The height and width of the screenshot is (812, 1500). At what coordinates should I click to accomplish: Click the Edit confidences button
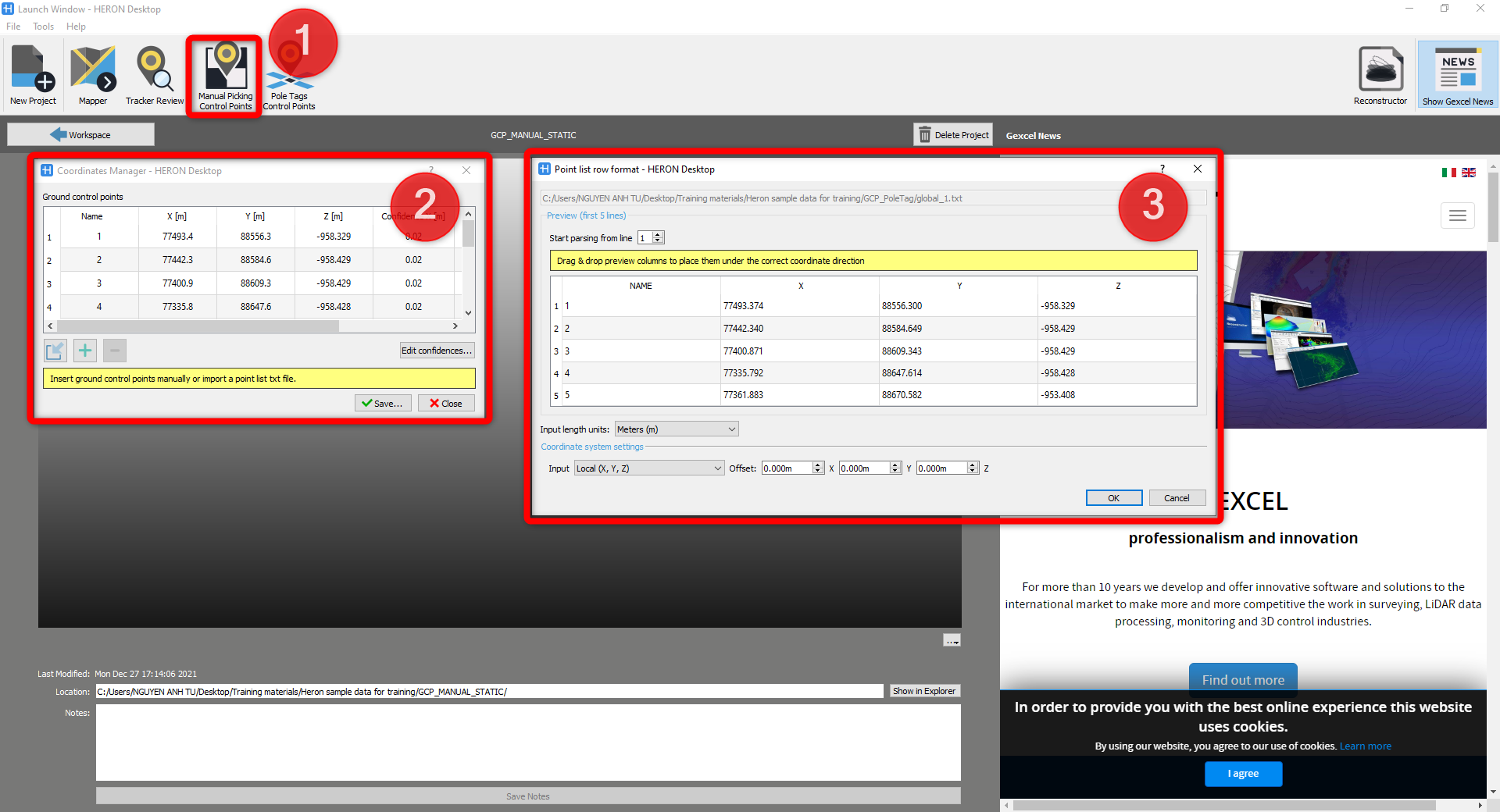[x=437, y=351]
